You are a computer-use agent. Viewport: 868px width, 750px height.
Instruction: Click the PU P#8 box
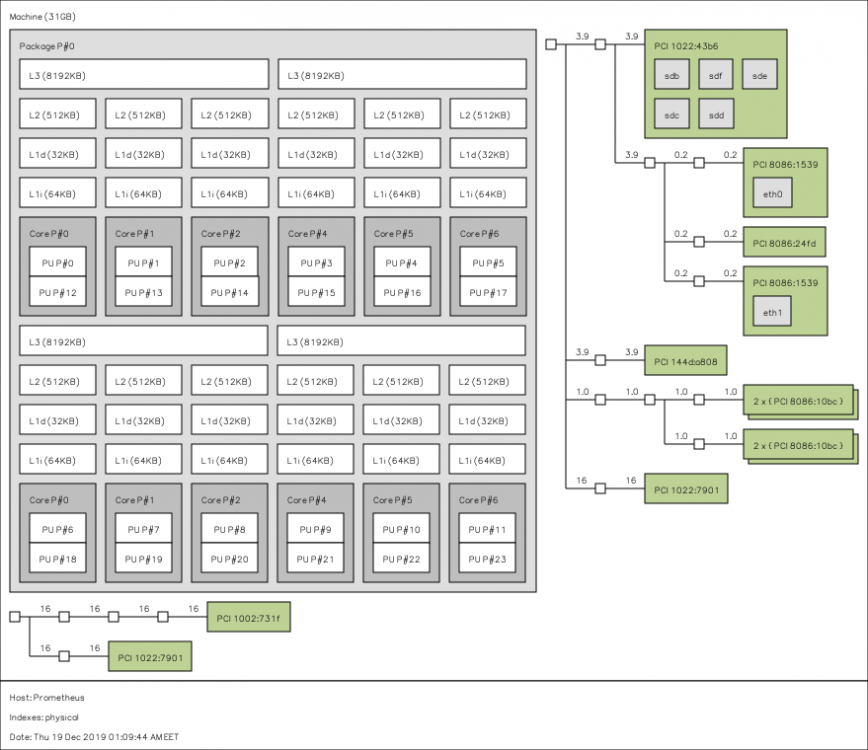click(229, 528)
